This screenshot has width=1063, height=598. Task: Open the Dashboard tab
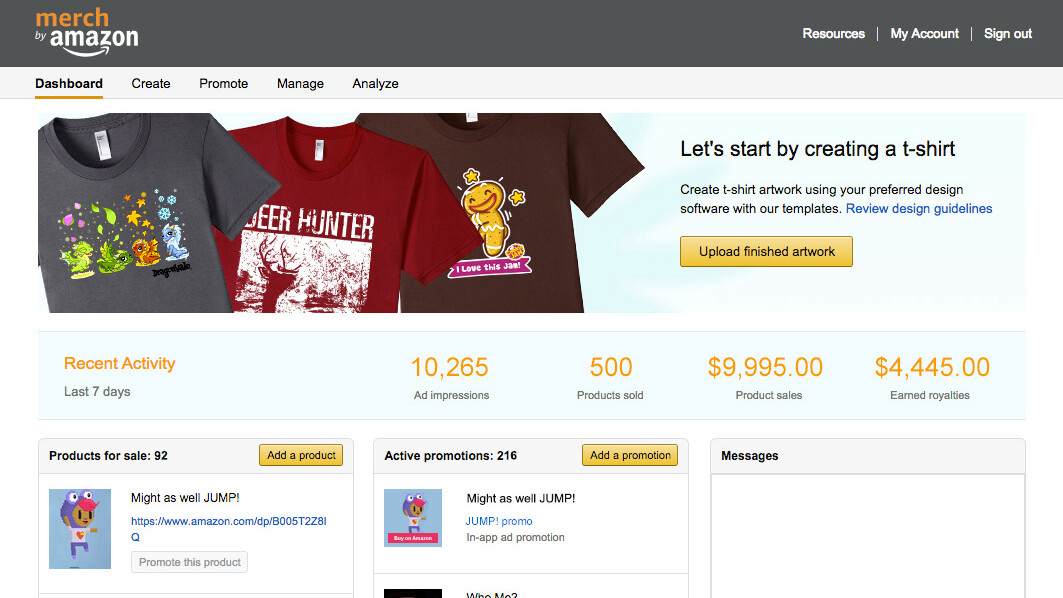pos(69,83)
